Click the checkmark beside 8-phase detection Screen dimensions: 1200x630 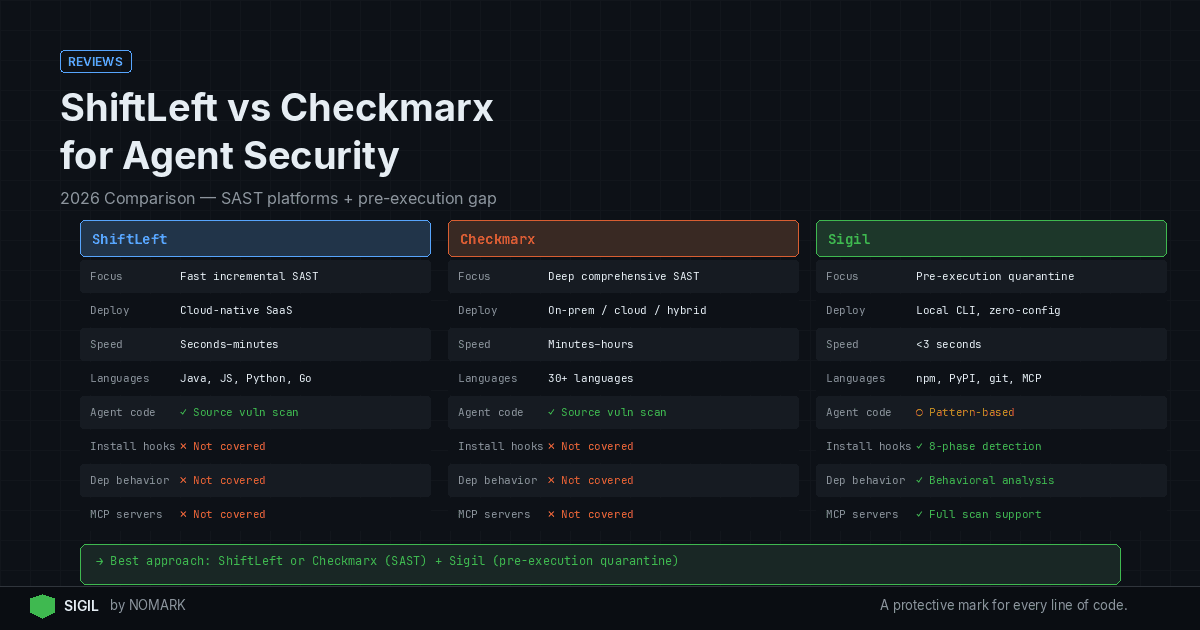[920, 446]
